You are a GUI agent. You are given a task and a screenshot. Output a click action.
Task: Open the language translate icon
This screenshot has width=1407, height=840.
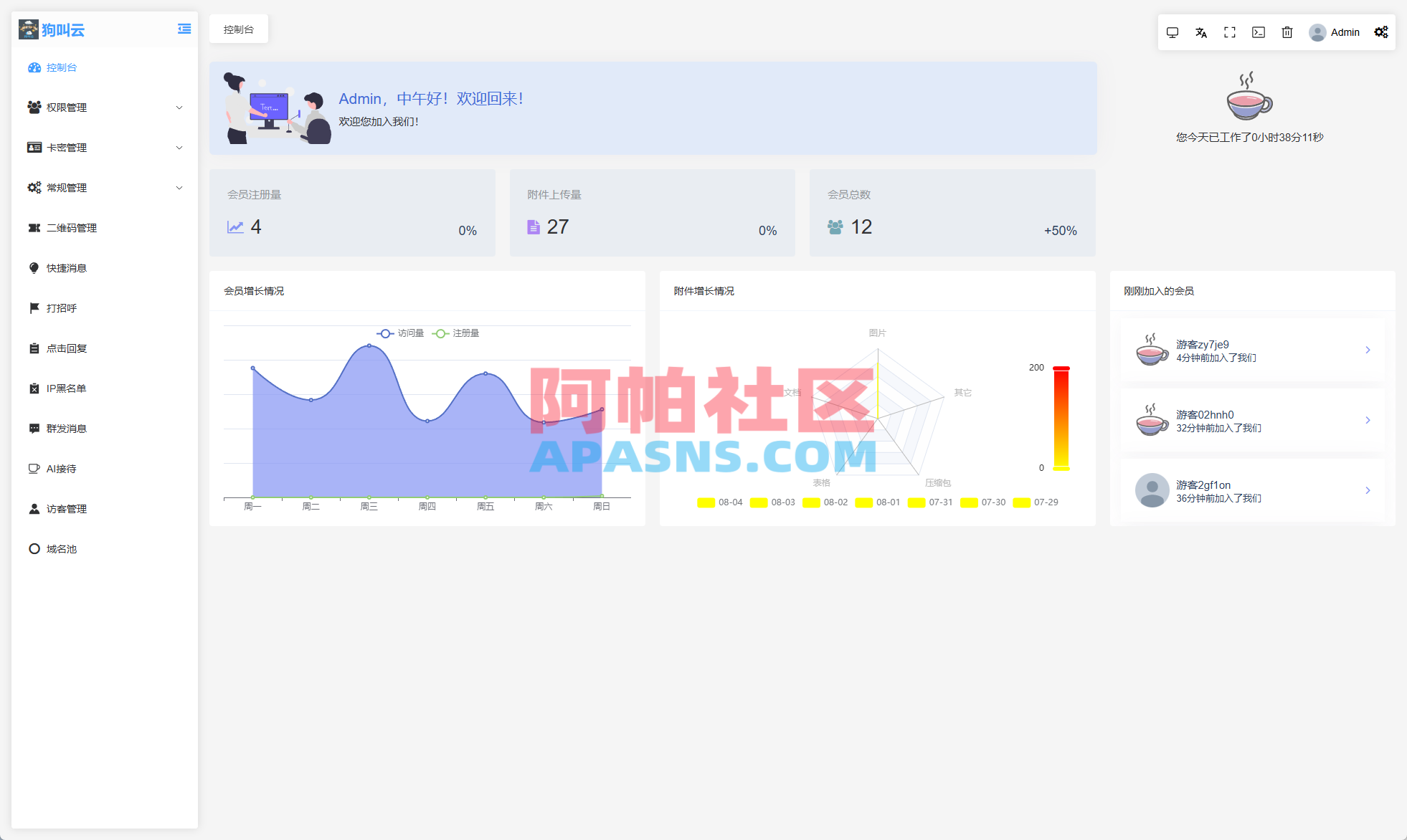1201,32
